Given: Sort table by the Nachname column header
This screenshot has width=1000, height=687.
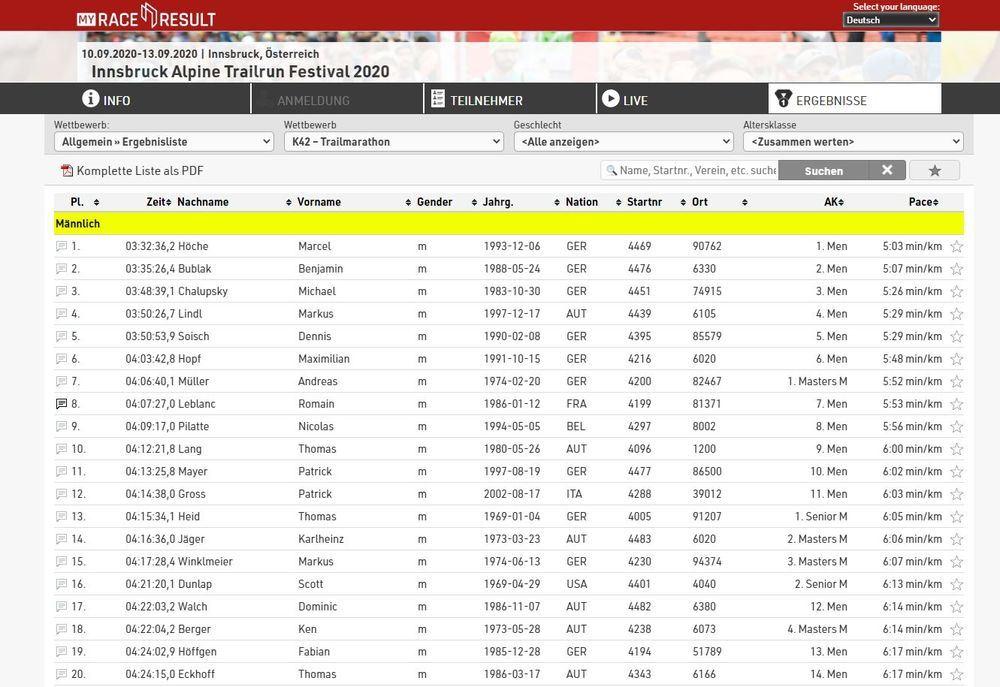Looking at the screenshot, I should click(203, 202).
